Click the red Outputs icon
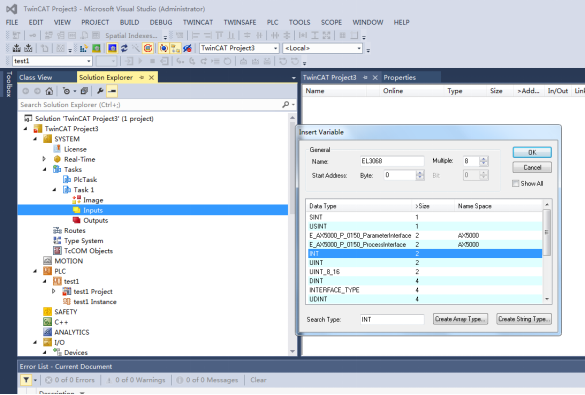 tap(76, 220)
